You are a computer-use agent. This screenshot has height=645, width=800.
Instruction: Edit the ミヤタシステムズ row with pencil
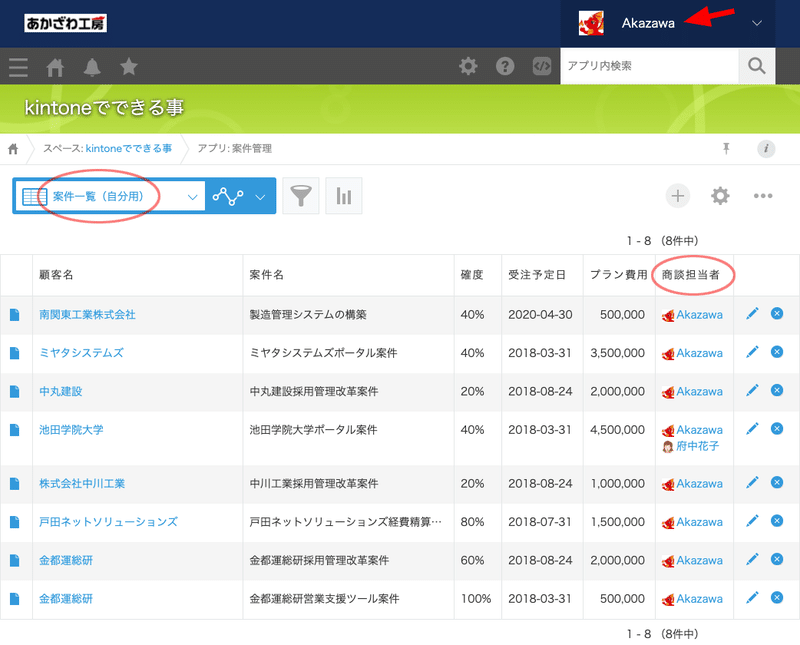point(752,352)
